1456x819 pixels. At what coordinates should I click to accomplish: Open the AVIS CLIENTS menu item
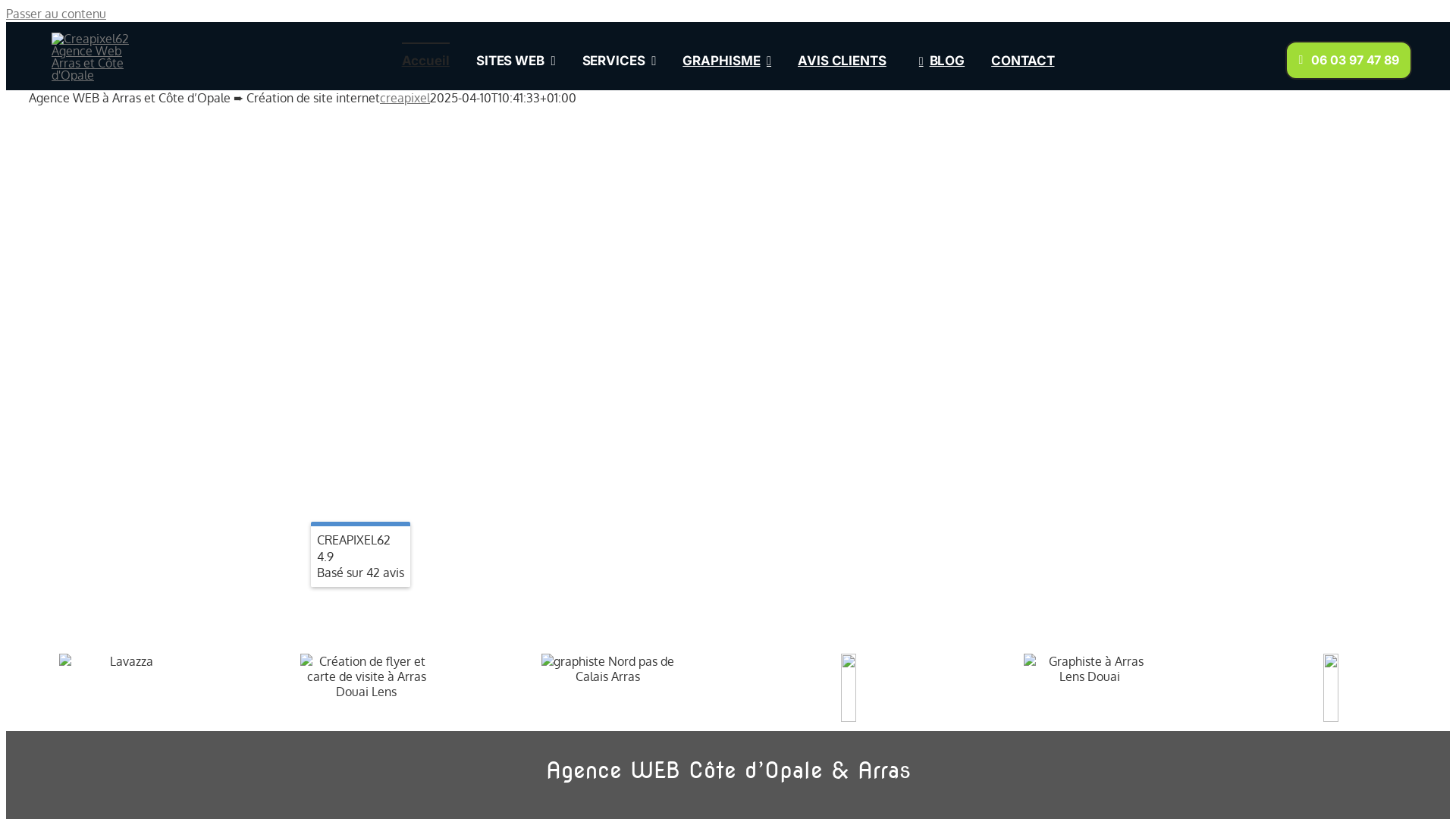tap(842, 61)
